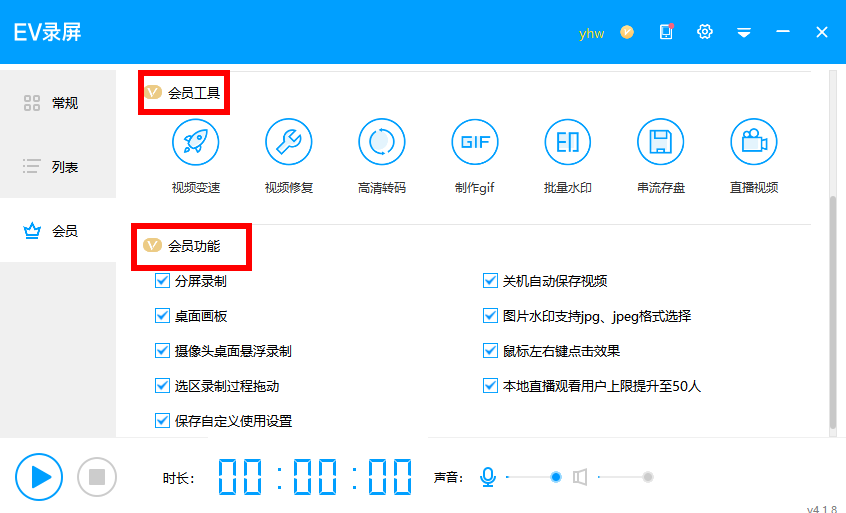This screenshot has width=846, height=513.
Task: Disable 关机自动保存视频 option
Action: pos(491,281)
